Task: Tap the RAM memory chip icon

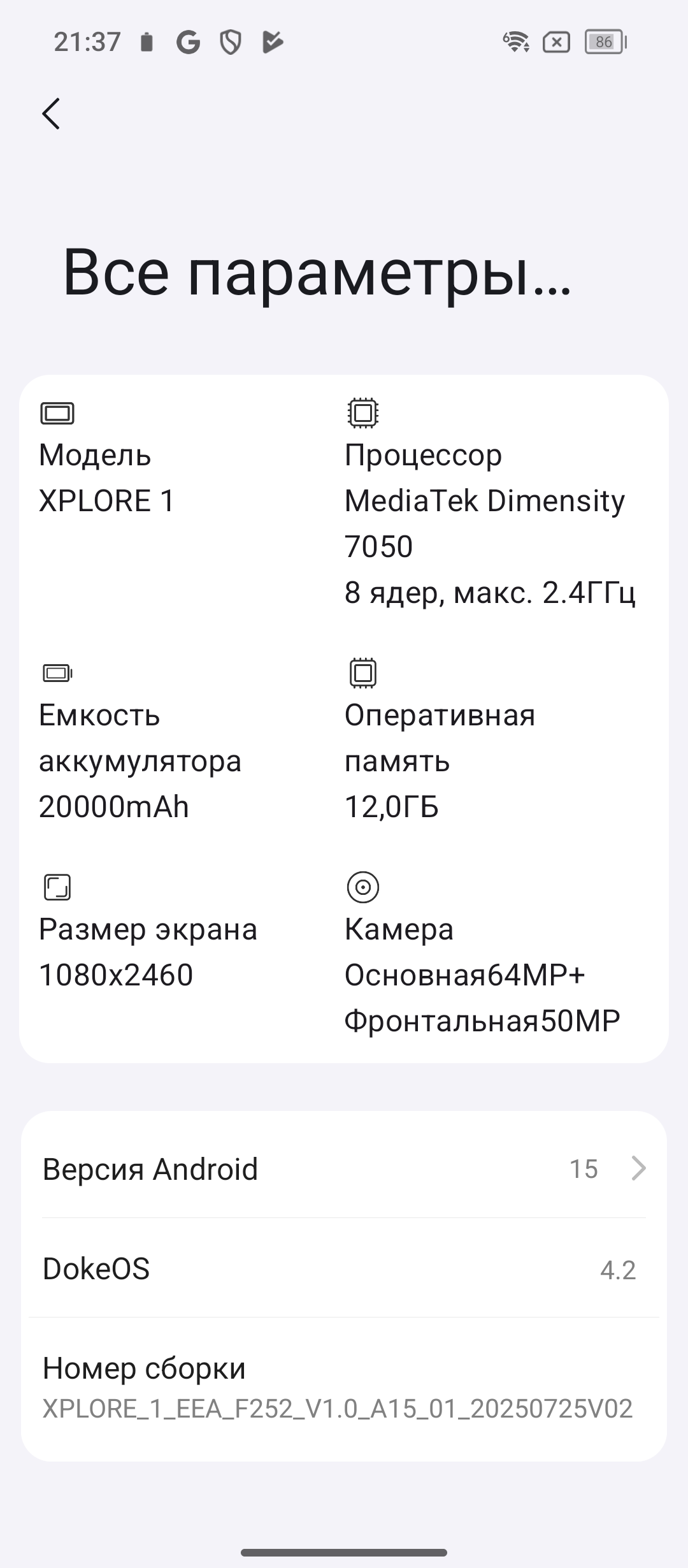Action: click(362, 672)
